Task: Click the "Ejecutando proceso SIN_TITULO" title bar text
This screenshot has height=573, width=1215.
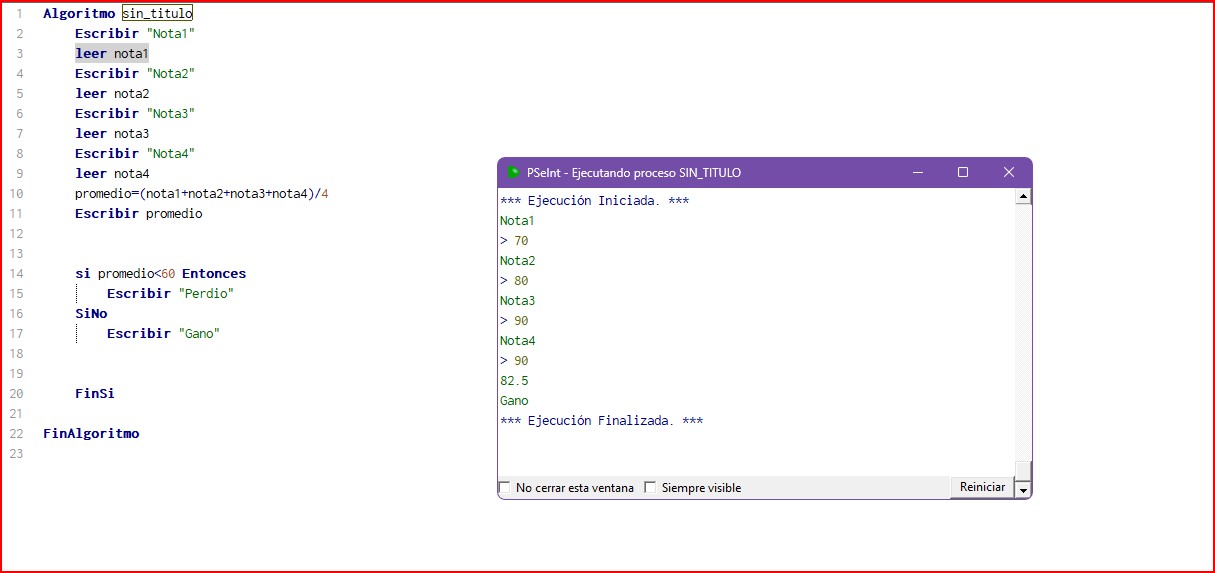Action: click(x=634, y=173)
